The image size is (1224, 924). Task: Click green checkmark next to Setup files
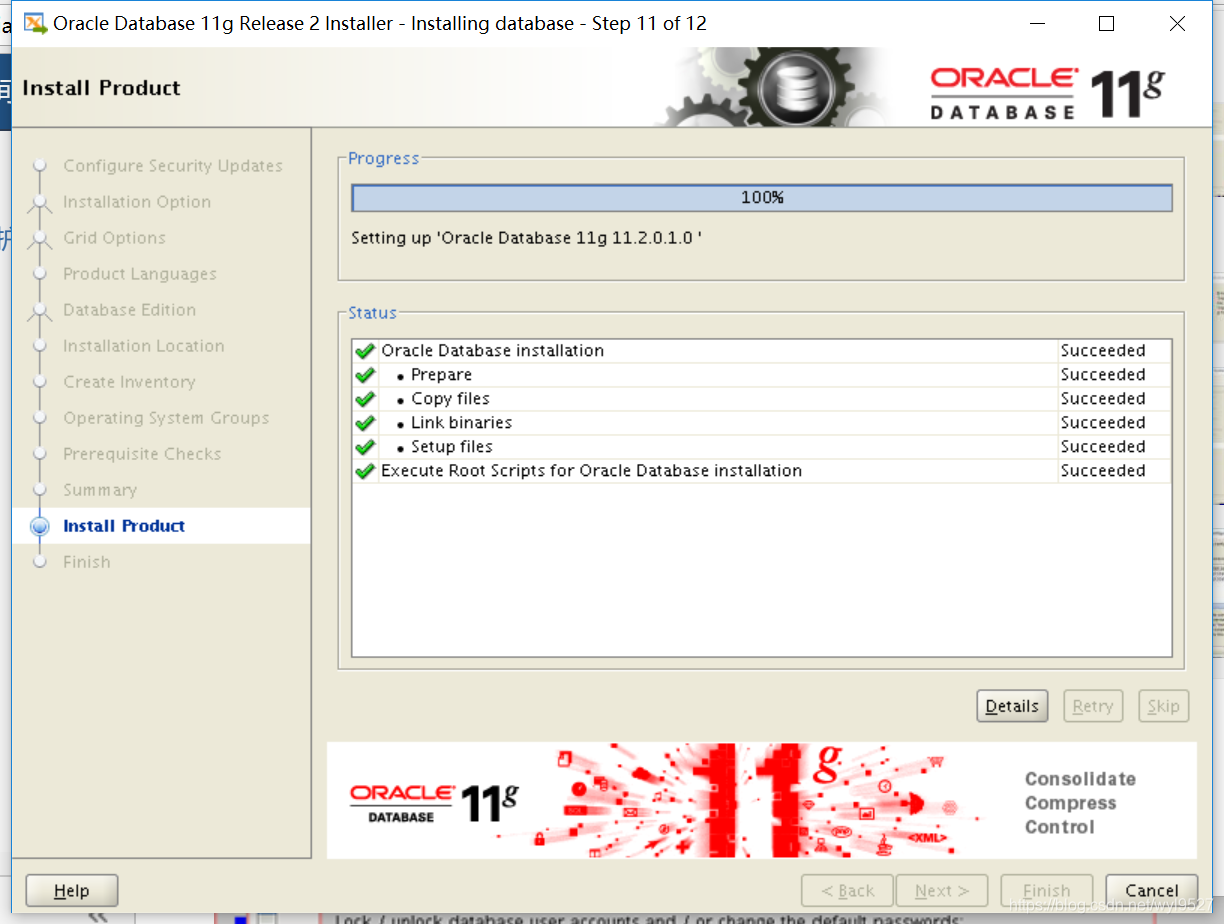(x=365, y=447)
